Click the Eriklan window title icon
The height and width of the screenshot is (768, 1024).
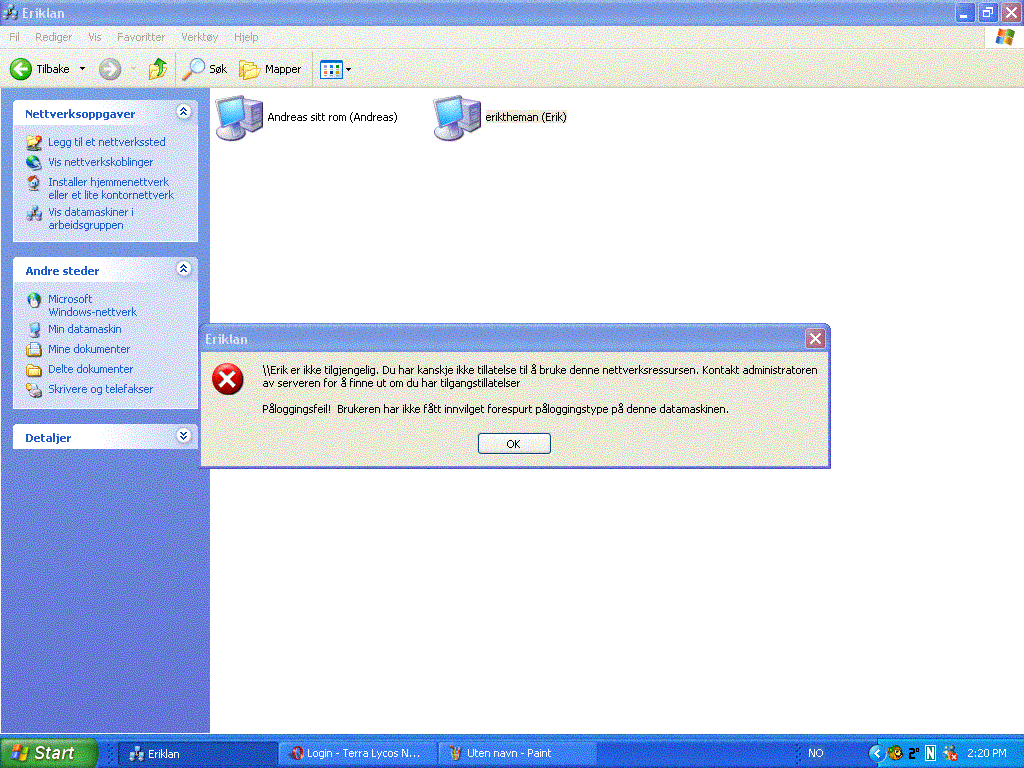tap(10, 12)
